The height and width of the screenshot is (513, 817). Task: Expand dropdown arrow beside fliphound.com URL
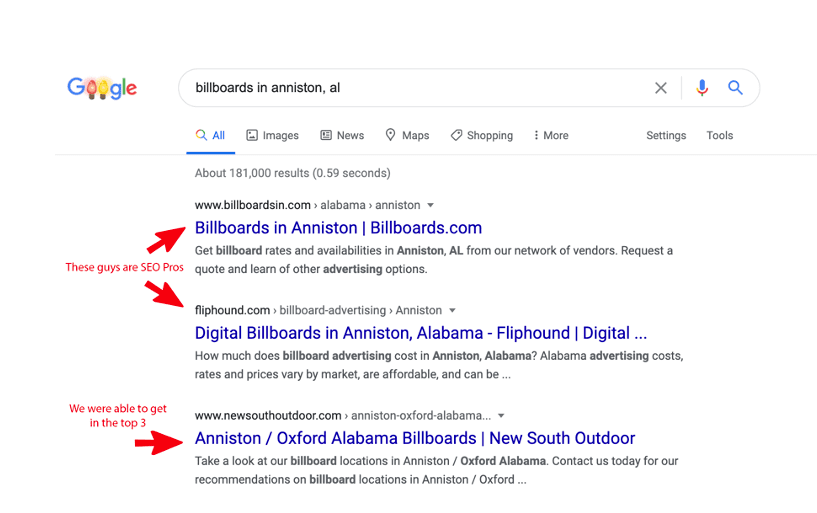(x=452, y=310)
